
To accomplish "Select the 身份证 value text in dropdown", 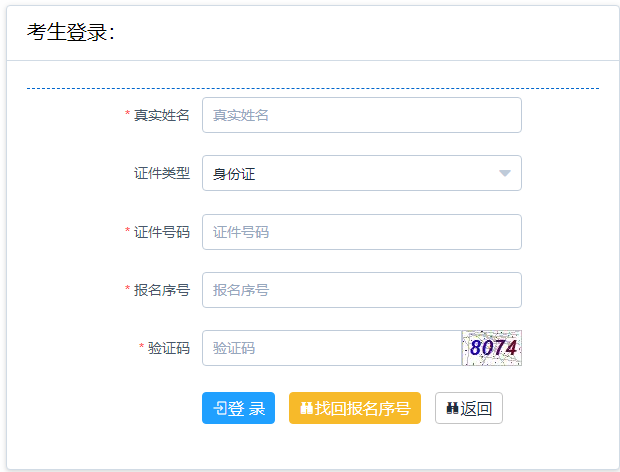I will pyautogui.click(x=234, y=174).
